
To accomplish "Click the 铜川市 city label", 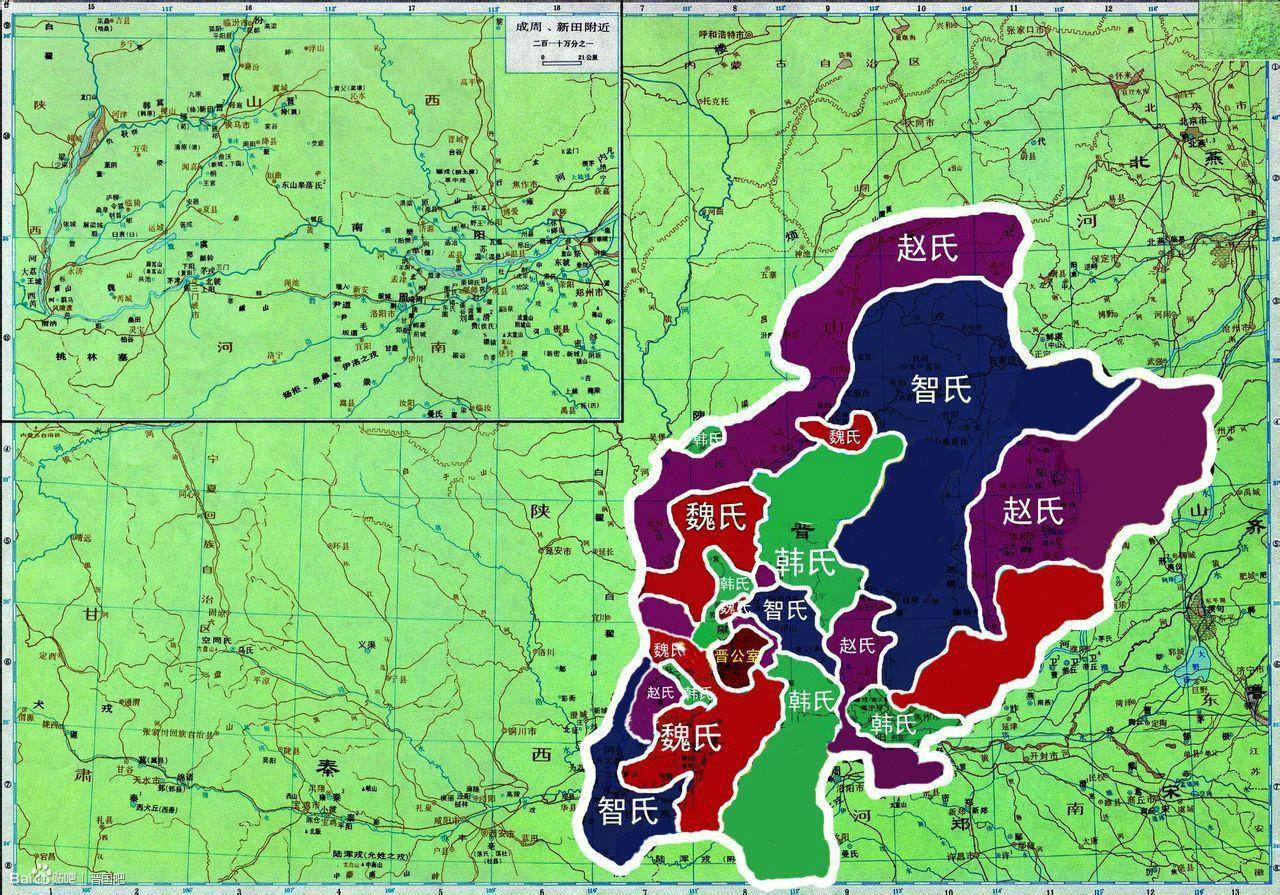I will click(523, 730).
